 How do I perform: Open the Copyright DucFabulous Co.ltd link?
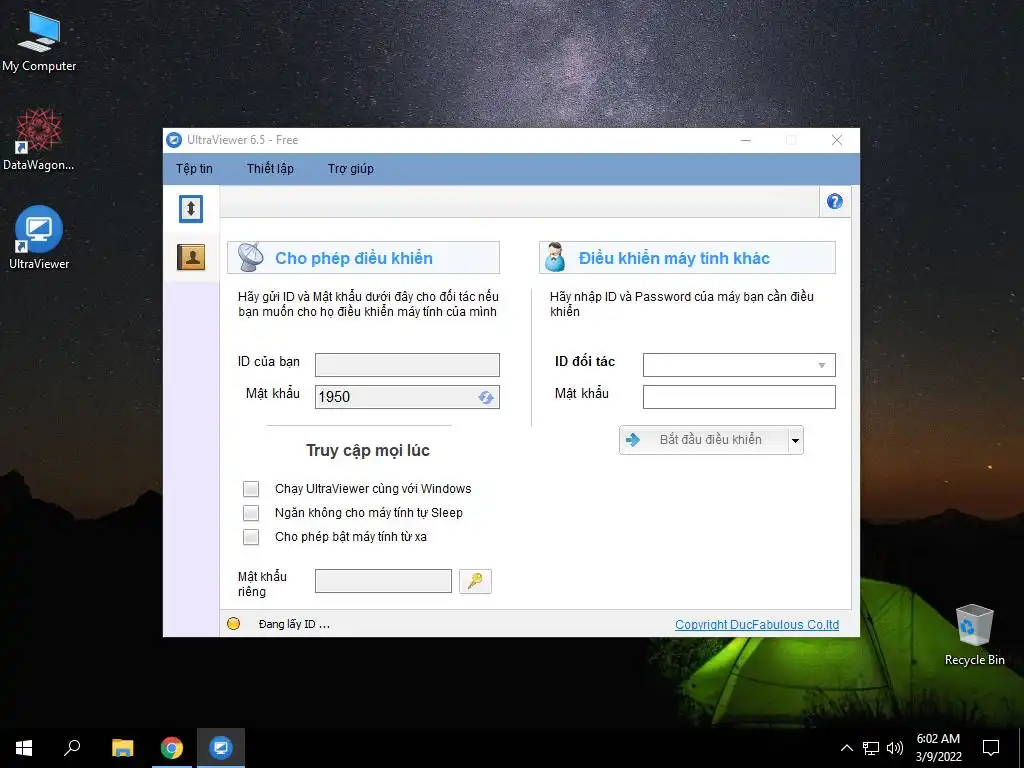click(757, 624)
